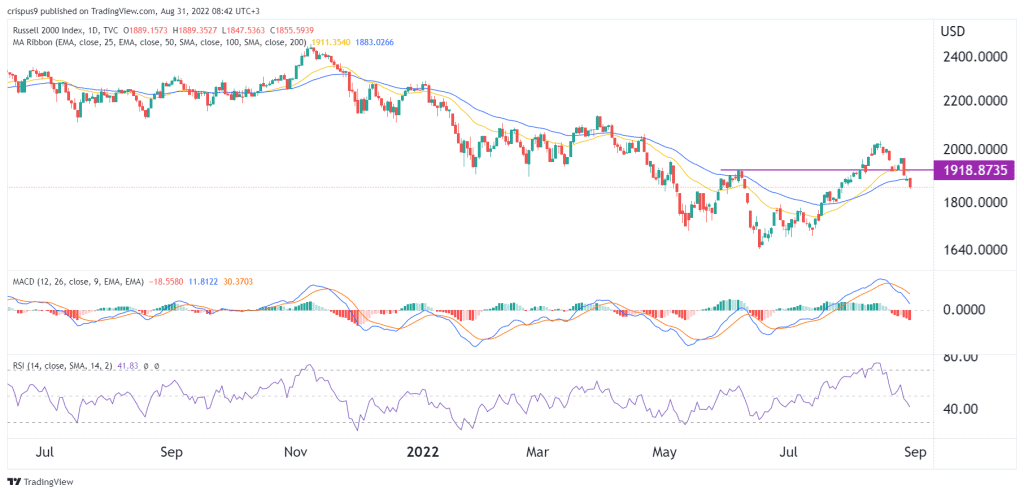Click the 0.0000 MACD axis label
Viewport: 1024px width, 494px height.
pyautogui.click(x=963, y=308)
